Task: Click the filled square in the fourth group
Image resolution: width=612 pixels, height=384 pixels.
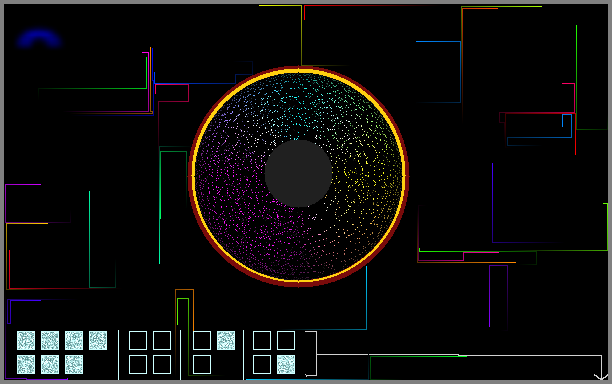Action: [286, 364]
